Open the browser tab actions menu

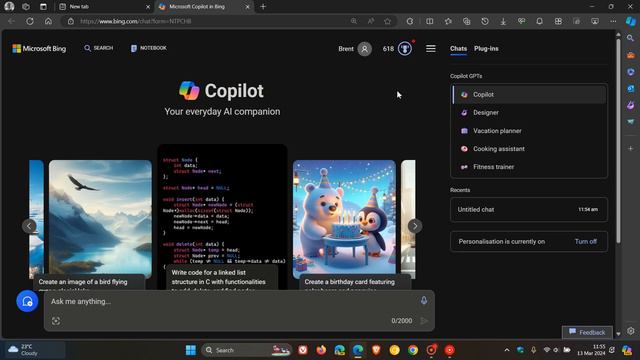click(x=43, y=7)
